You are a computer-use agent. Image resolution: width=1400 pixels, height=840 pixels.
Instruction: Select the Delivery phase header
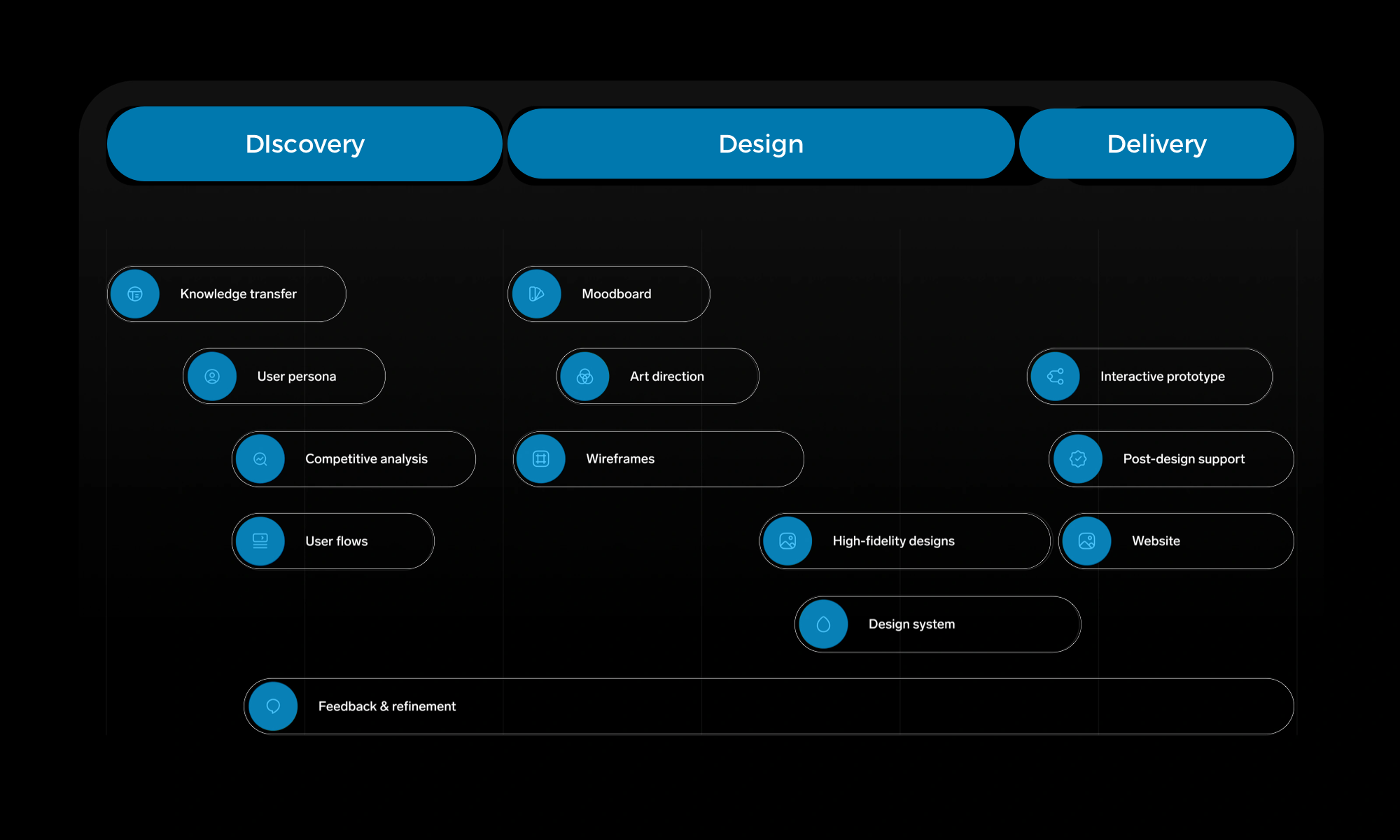[x=1156, y=144]
